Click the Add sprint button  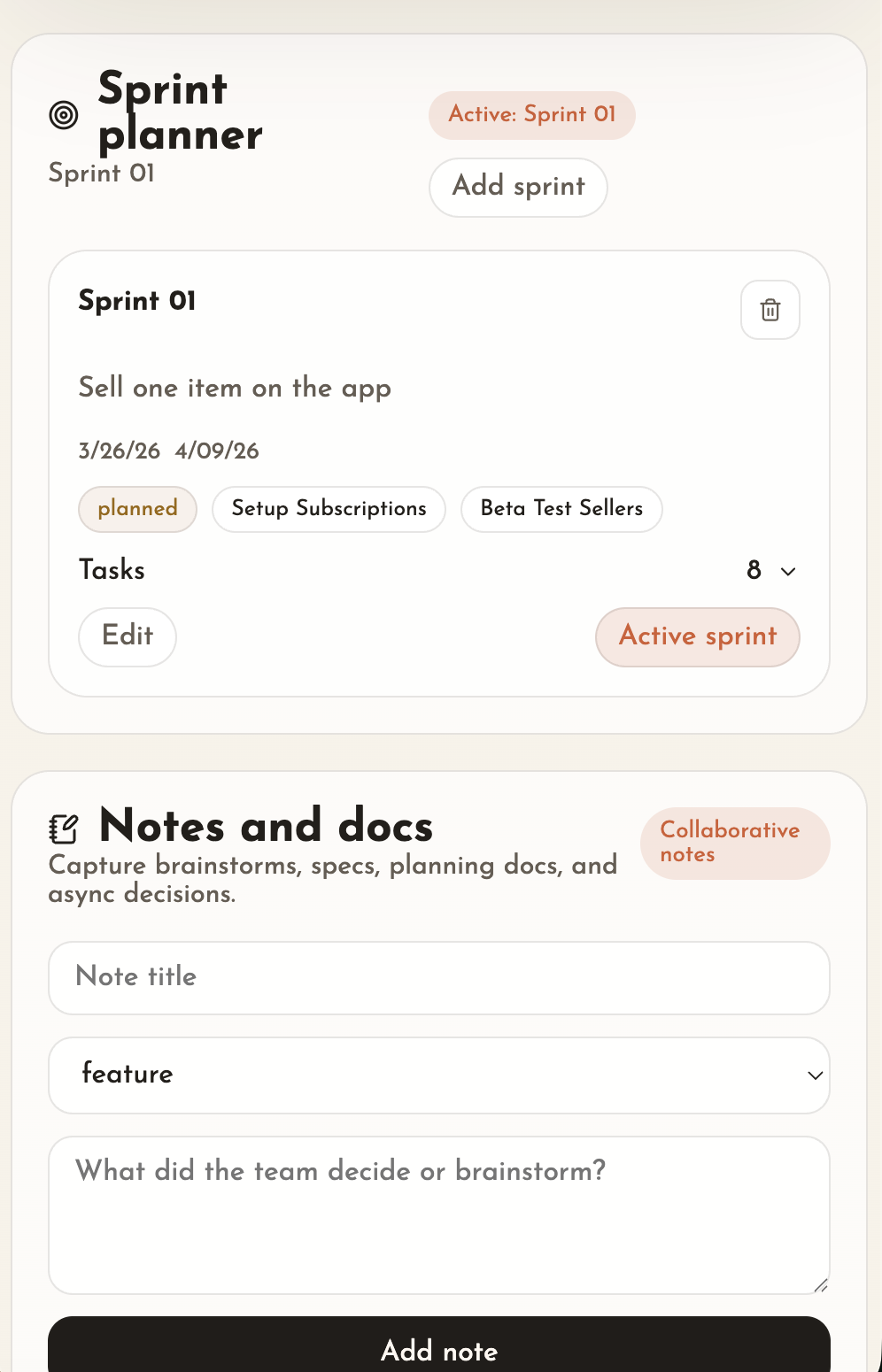(518, 187)
